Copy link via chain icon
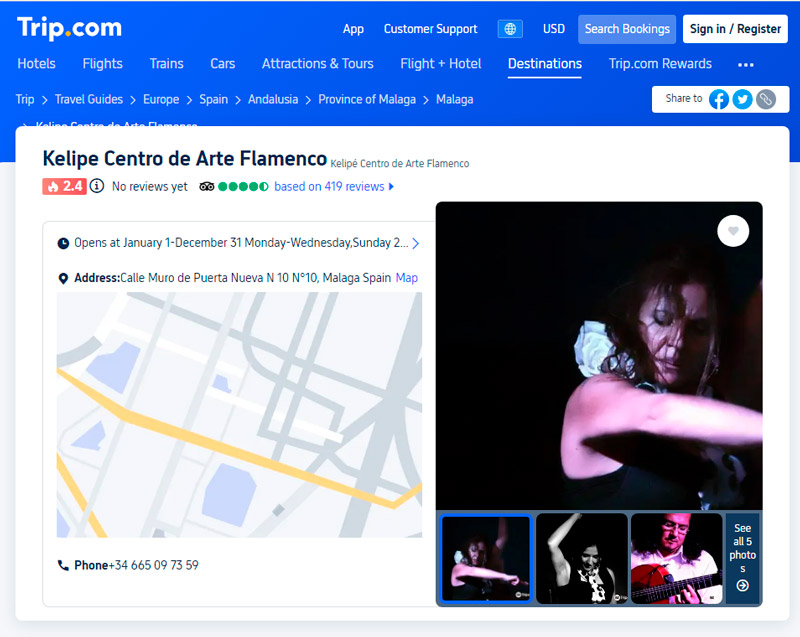 click(x=765, y=99)
